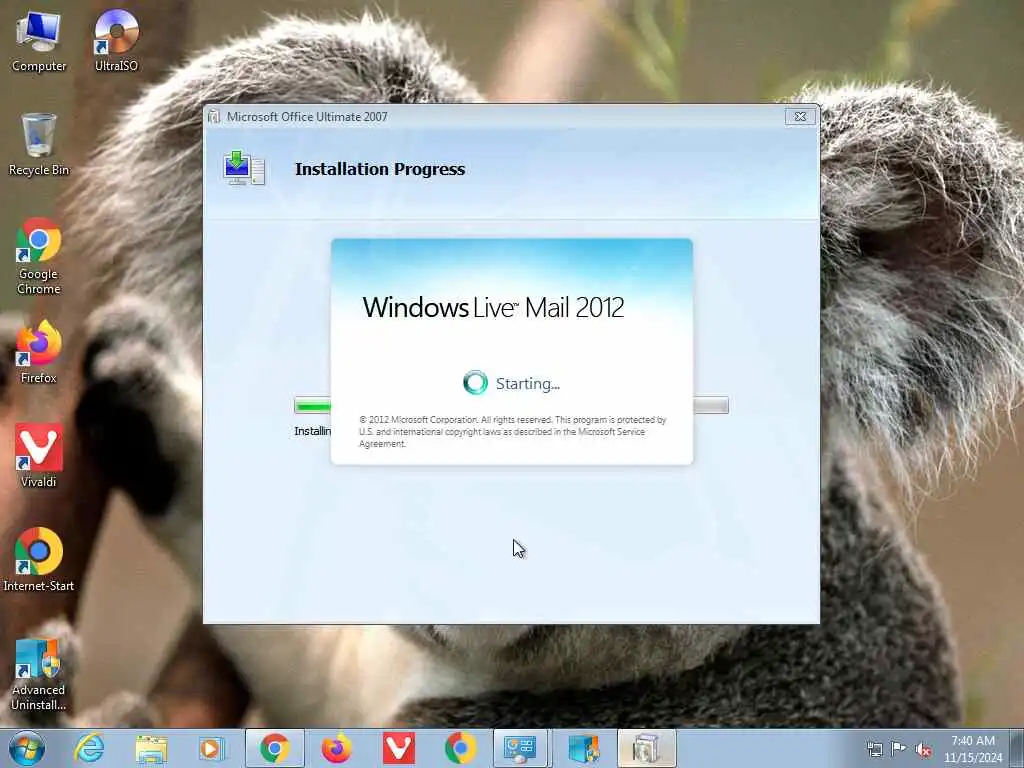The width and height of the screenshot is (1024, 768).
Task: Click the spinning Starting indicator
Action: (x=475, y=383)
